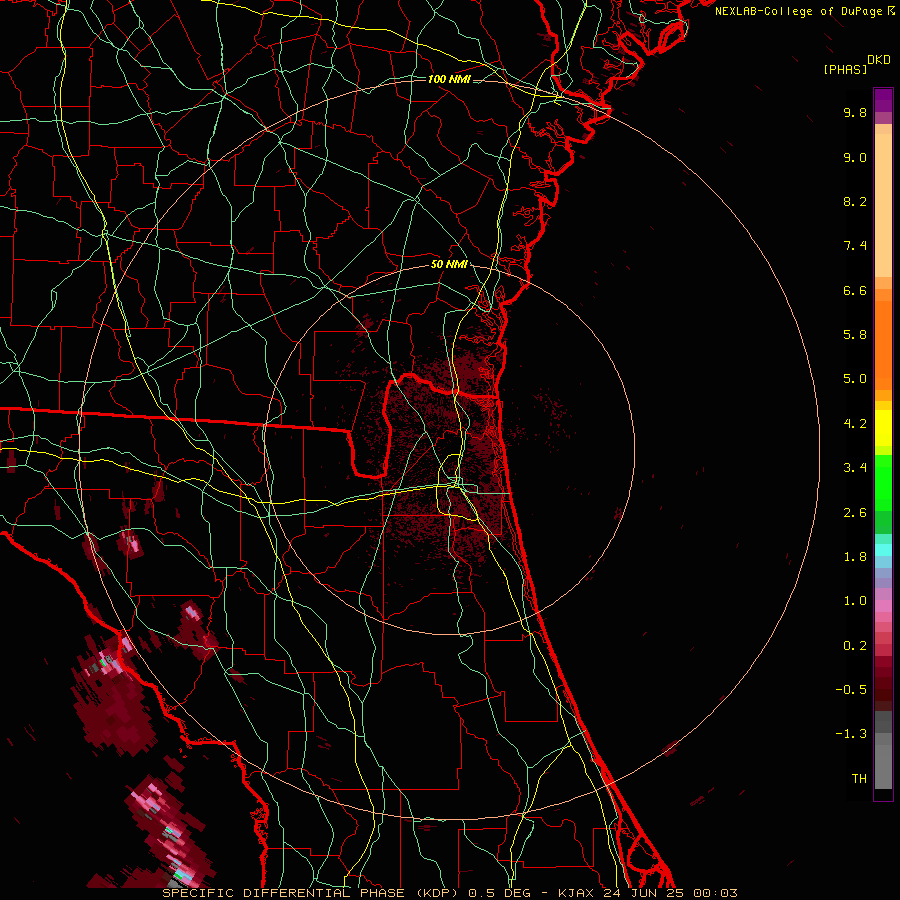This screenshot has width=900, height=900.
Task: Click the bright green segment of color bar
Action: point(883,482)
